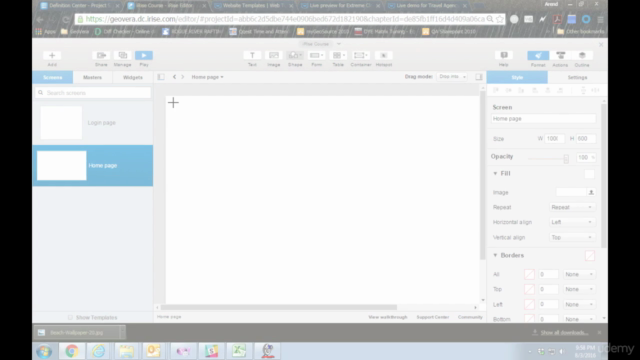Activate the Format panel icon
Screen dimensions: 640x360
coord(538,56)
